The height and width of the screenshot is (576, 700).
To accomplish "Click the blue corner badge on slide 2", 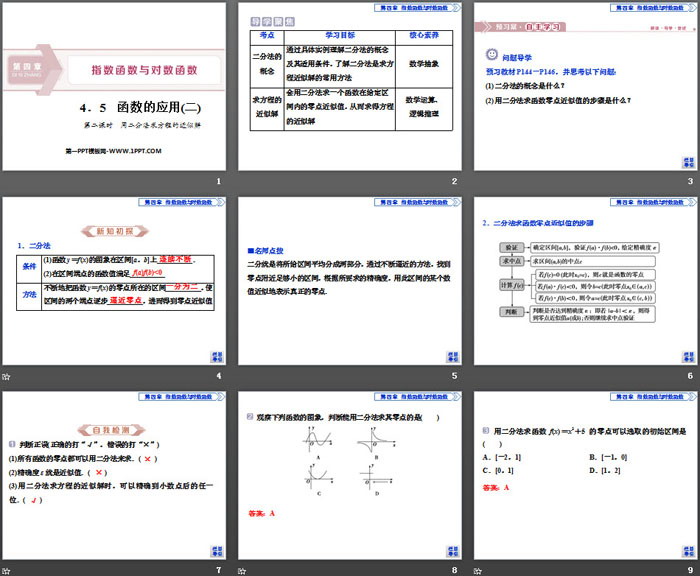I will tap(449, 163).
